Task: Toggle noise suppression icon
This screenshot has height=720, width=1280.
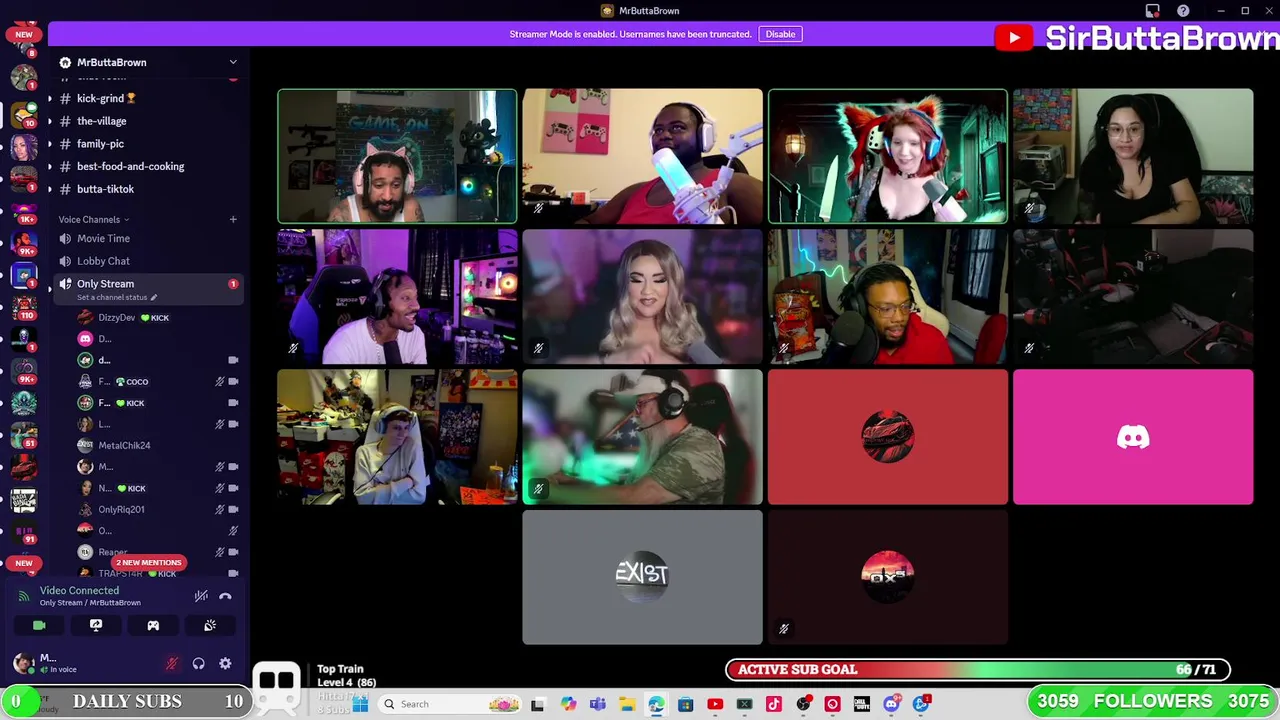Action: (x=201, y=596)
